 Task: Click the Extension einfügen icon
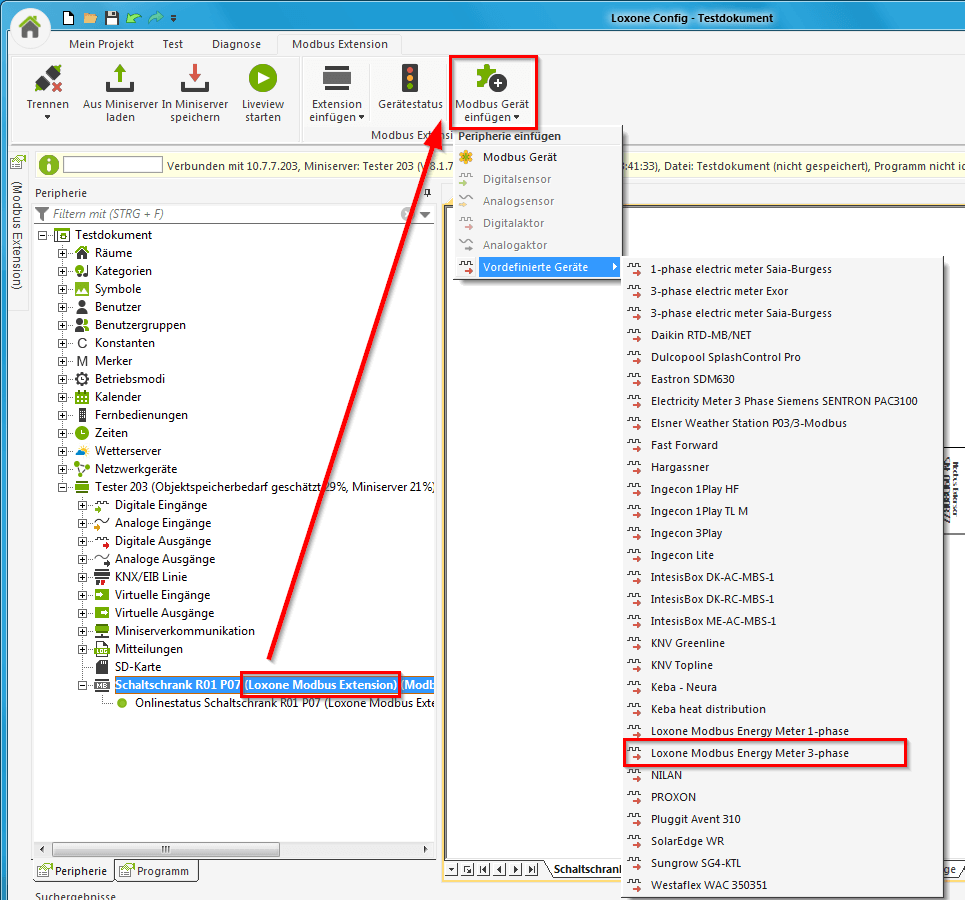tap(337, 78)
